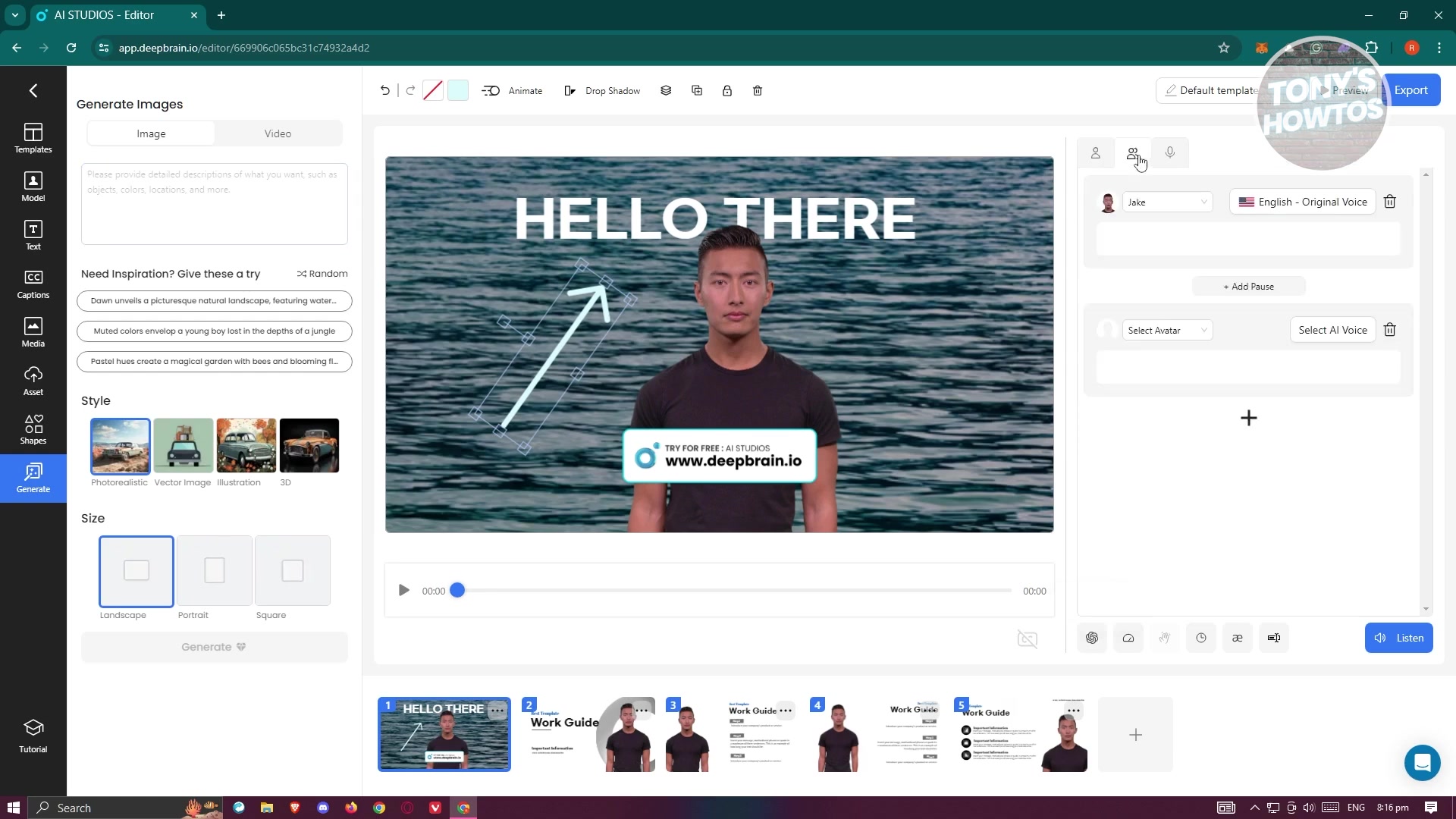Open the gesture hand icon
Image resolution: width=1456 pixels, height=819 pixels.
coord(1165,638)
